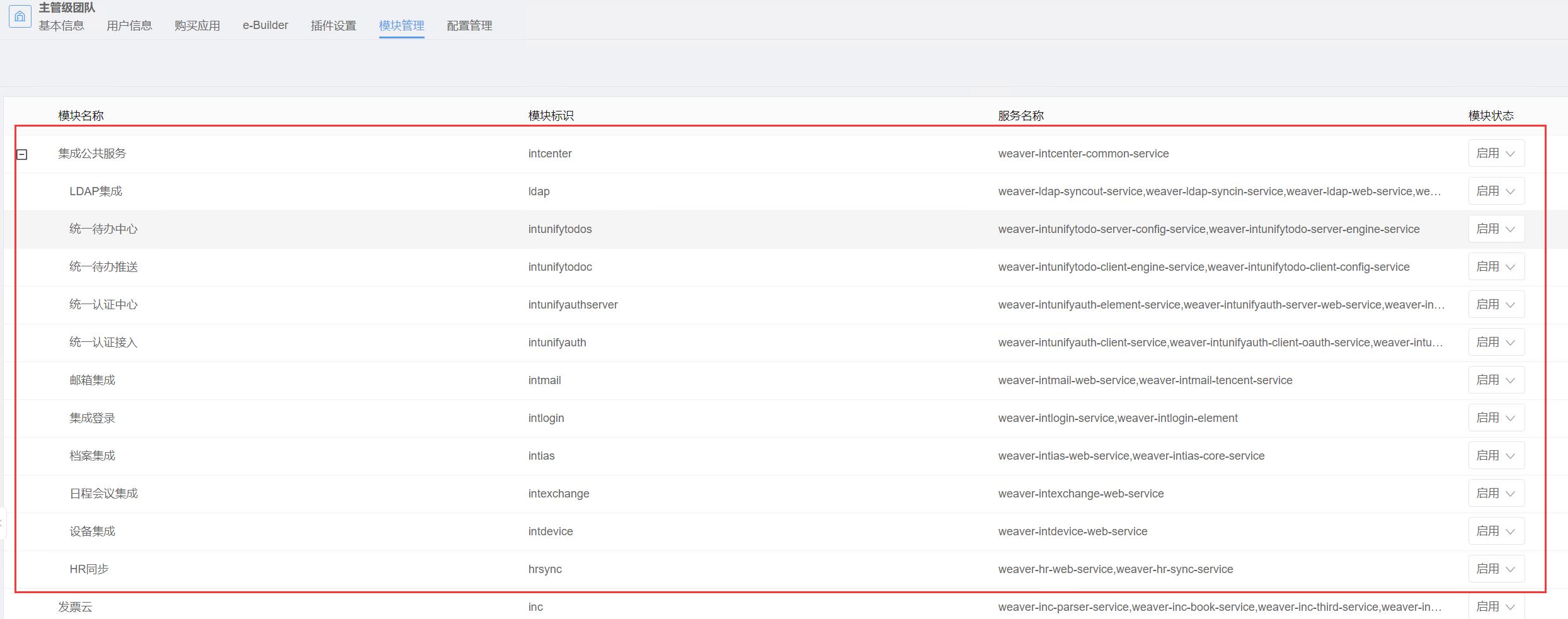Screen dimensions: 1568x619
Task: Click the intexchange identifier cell
Action: point(559,494)
